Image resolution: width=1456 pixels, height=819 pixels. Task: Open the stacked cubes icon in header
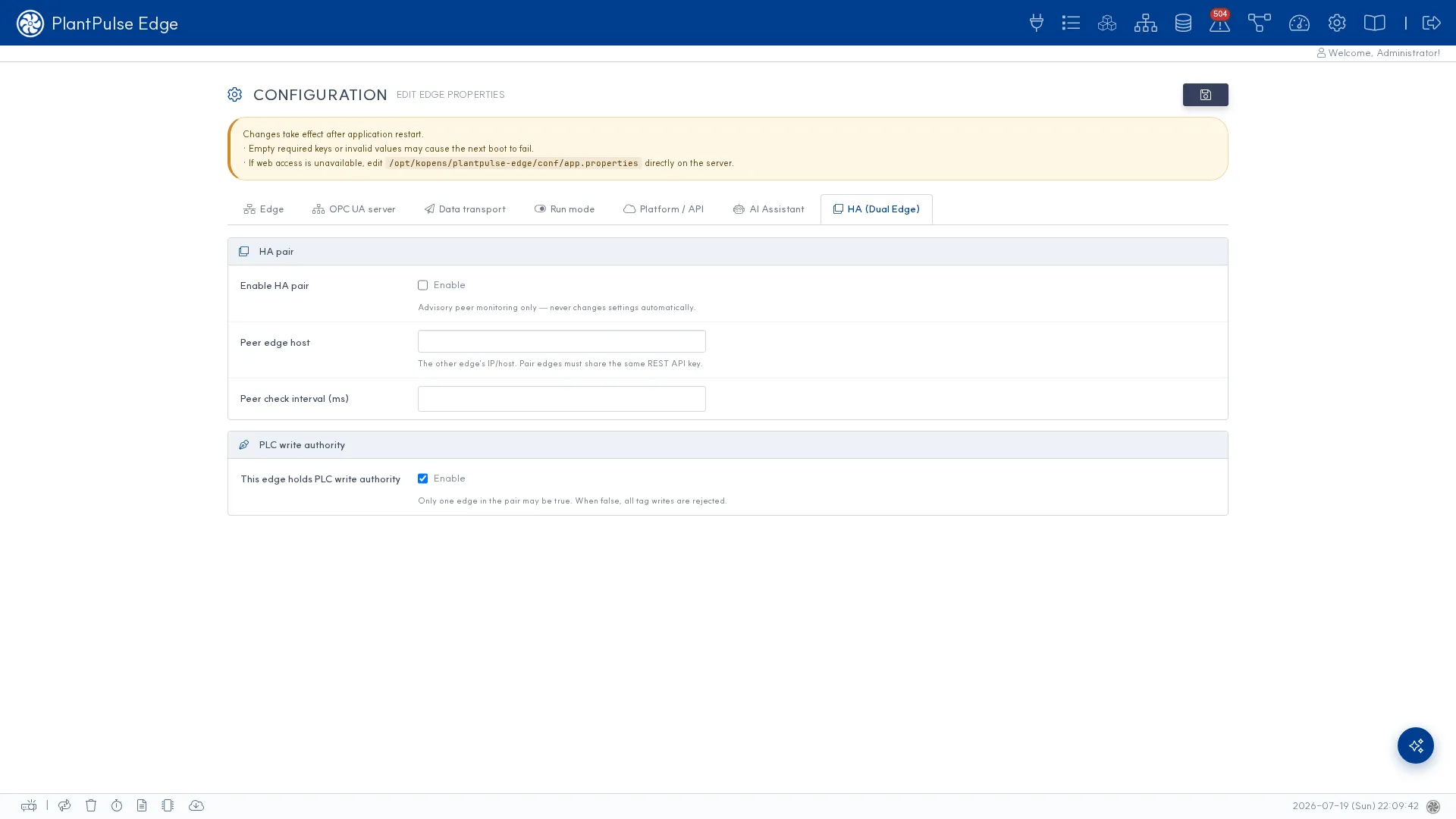point(1107,23)
